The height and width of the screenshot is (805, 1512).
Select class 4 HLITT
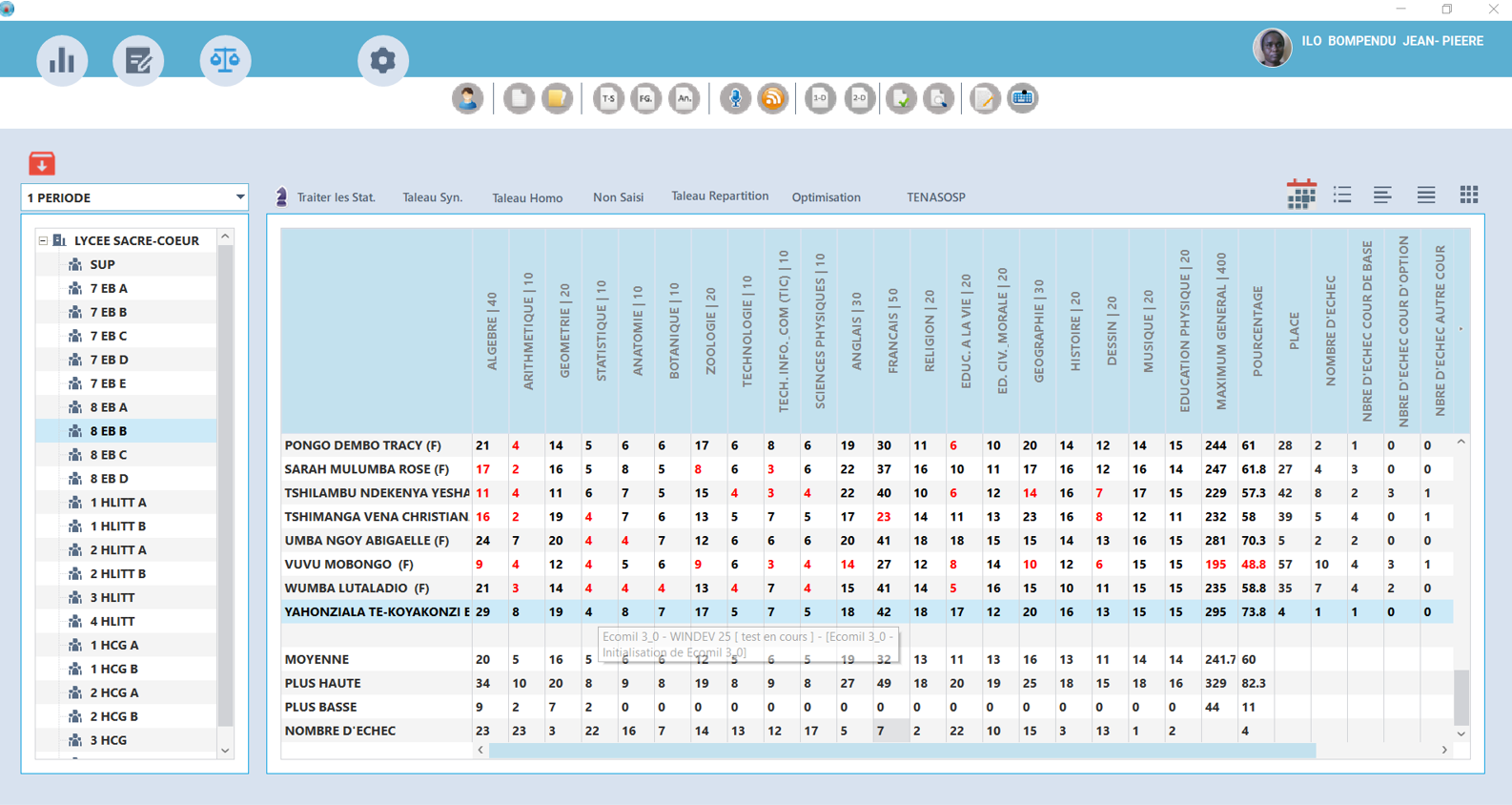tap(112, 622)
